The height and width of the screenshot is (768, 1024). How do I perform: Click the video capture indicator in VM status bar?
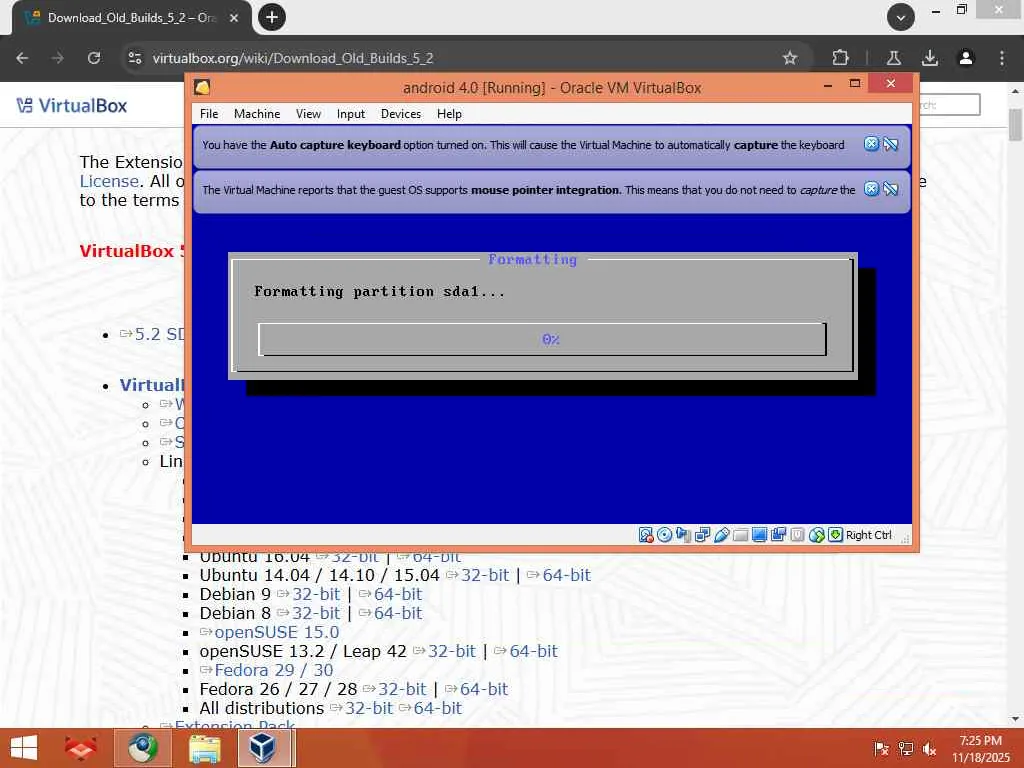pyautogui.click(x=778, y=535)
